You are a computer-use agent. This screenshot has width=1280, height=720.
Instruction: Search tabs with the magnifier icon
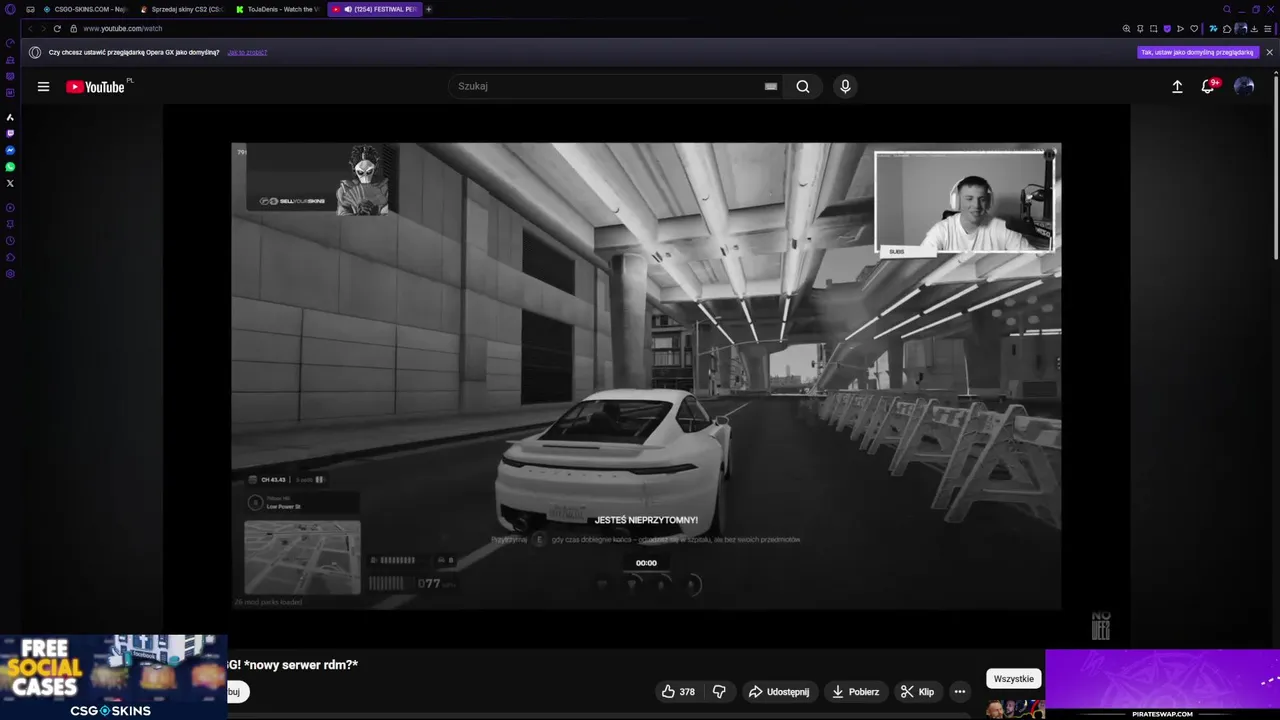[1227, 9]
